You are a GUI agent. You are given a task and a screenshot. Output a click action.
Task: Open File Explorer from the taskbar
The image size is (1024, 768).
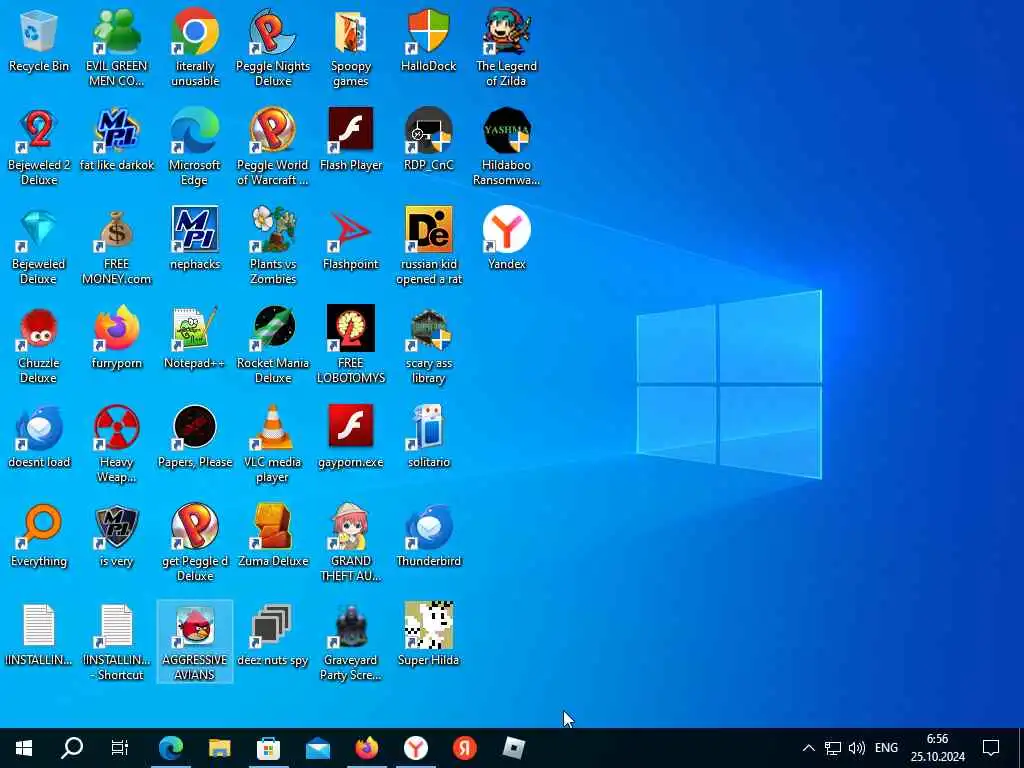pos(219,748)
